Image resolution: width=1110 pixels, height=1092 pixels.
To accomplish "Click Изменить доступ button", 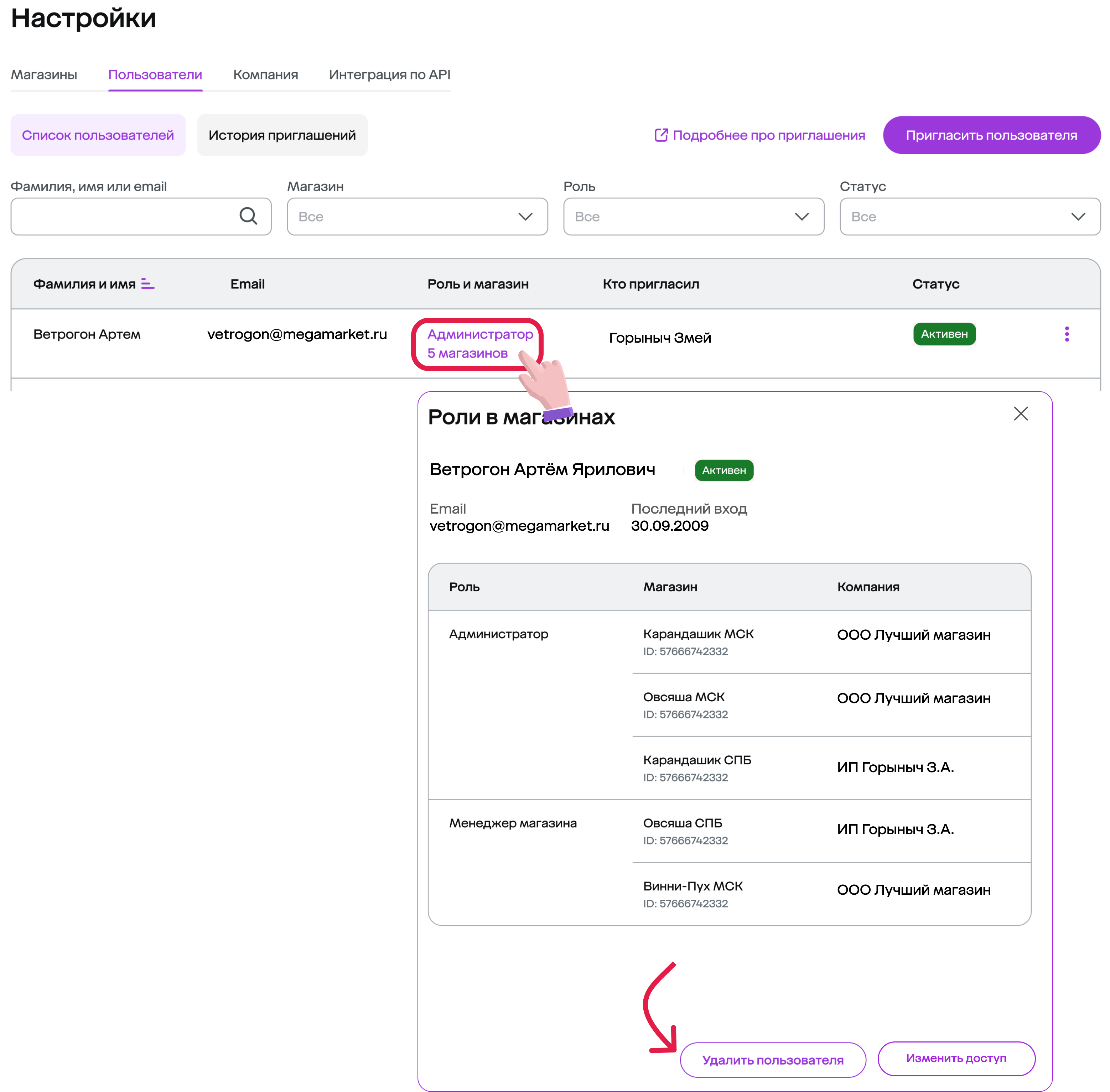I will point(956,1058).
